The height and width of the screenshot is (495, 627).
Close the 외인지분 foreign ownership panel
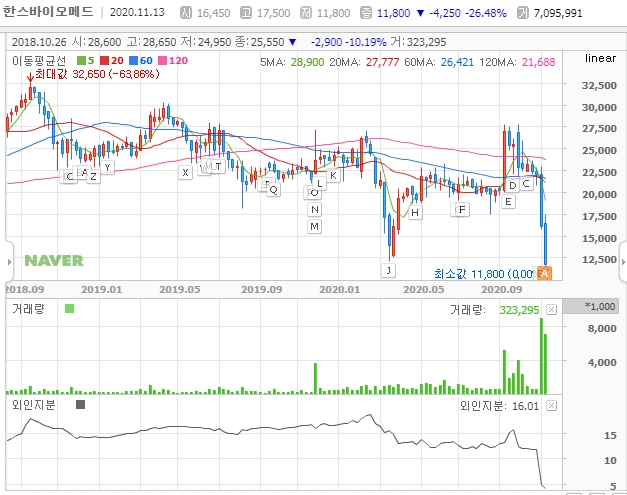click(551, 406)
